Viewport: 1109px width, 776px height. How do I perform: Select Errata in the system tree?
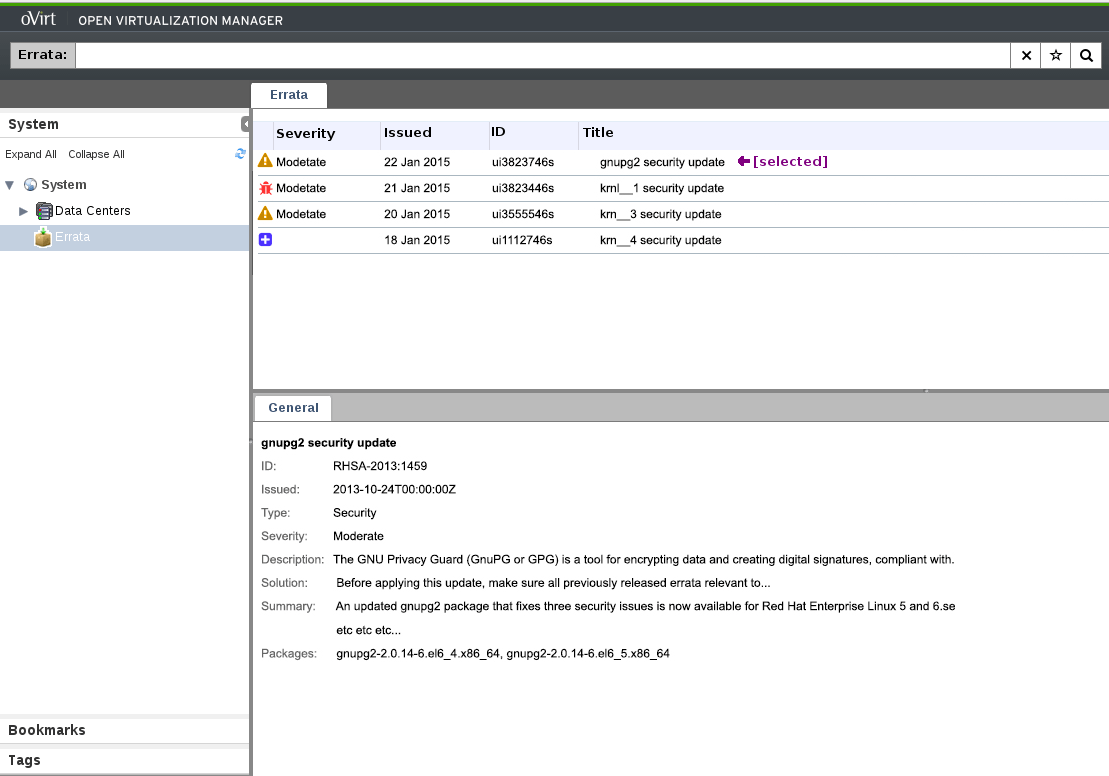coord(72,237)
